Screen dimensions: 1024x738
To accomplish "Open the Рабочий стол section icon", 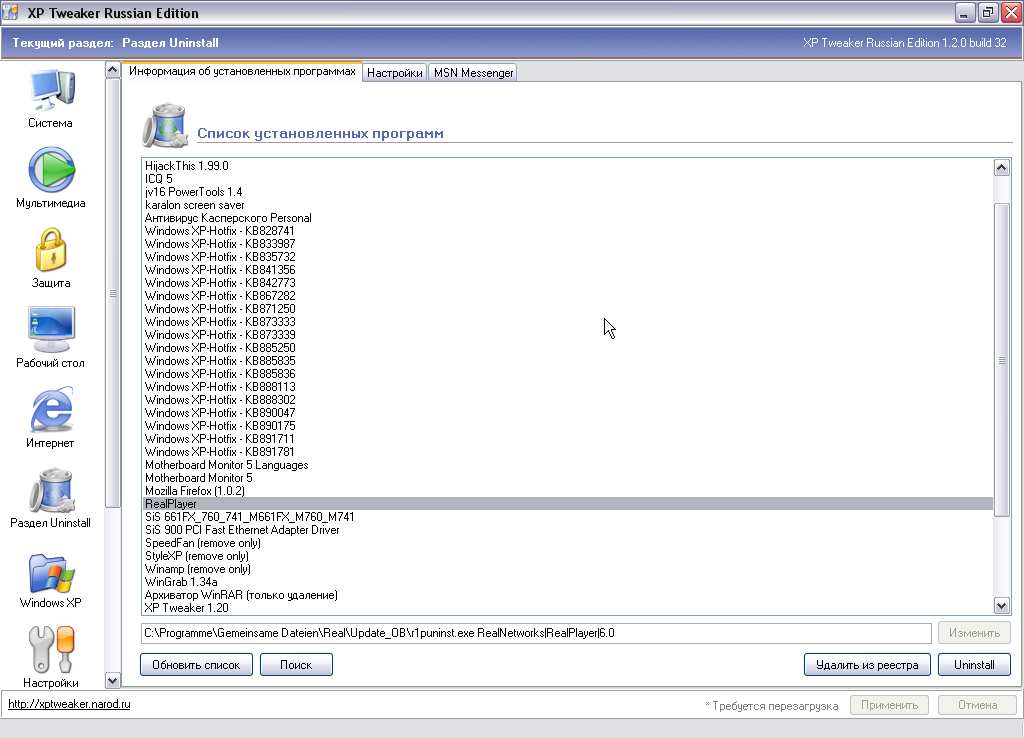I will point(51,330).
